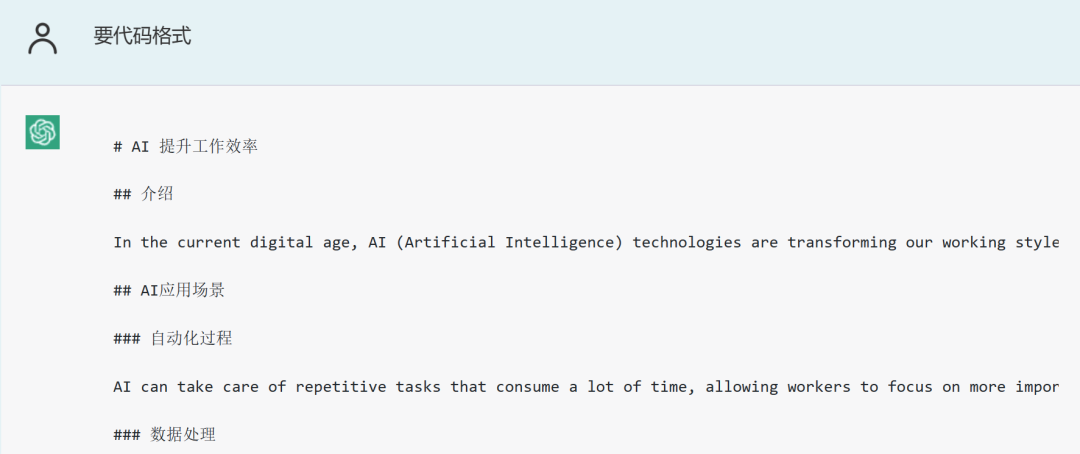Click the "### 自动化过程" heading line
This screenshot has width=1080, height=454.
click(x=172, y=338)
